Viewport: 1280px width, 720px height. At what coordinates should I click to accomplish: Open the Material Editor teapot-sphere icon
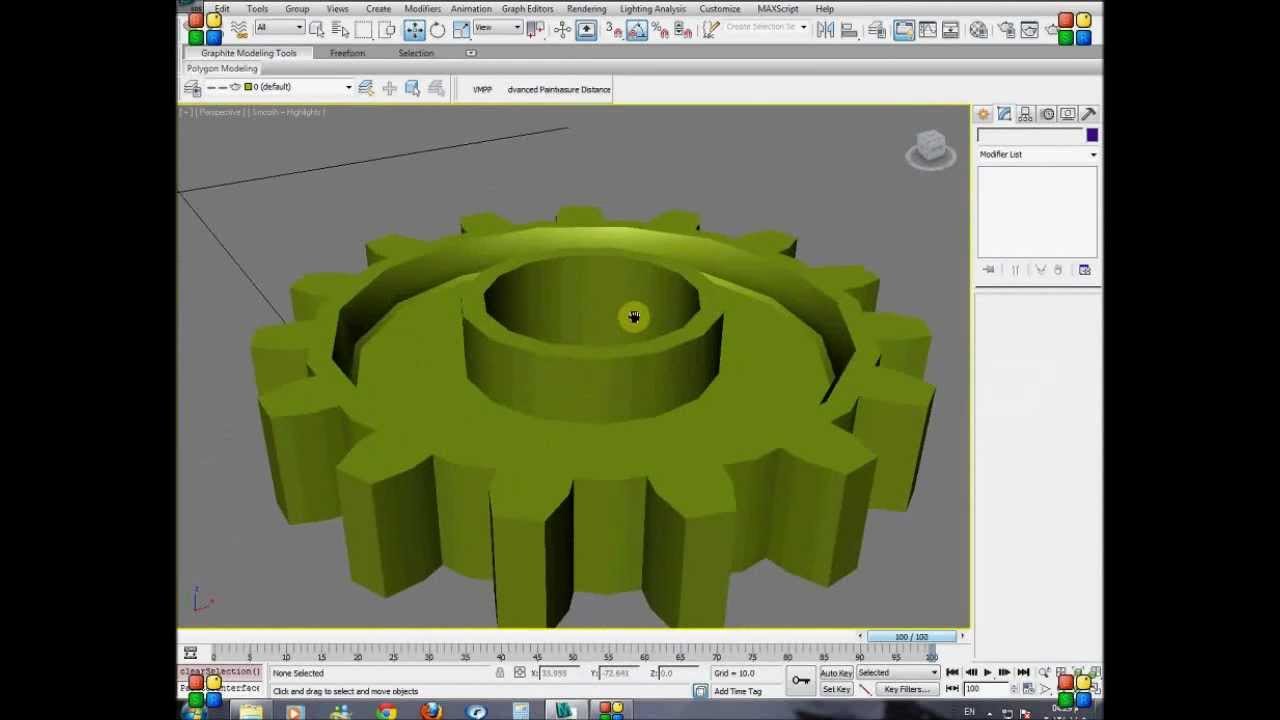coord(978,30)
